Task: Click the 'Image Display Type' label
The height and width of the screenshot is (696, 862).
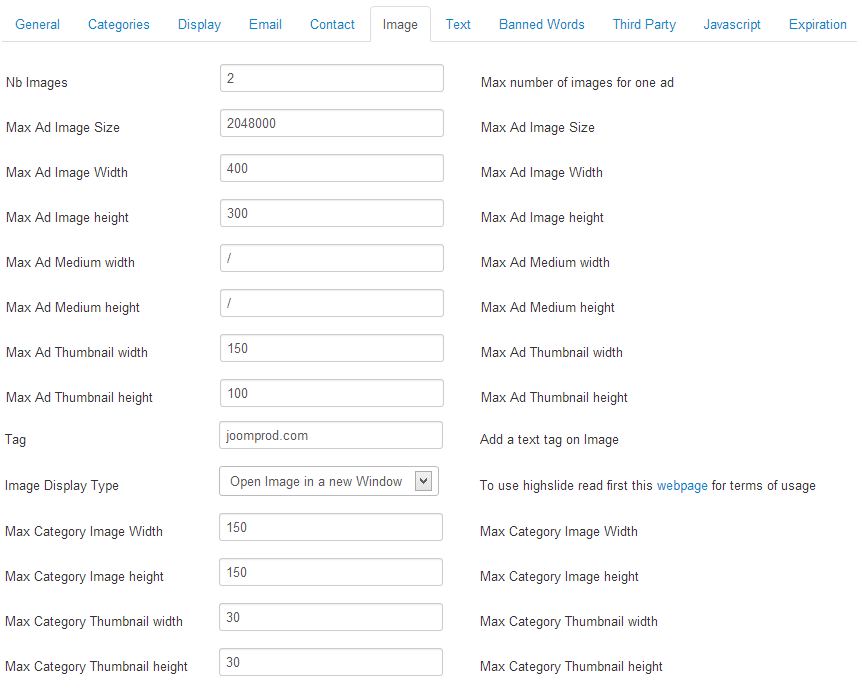Action: (x=62, y=486)
